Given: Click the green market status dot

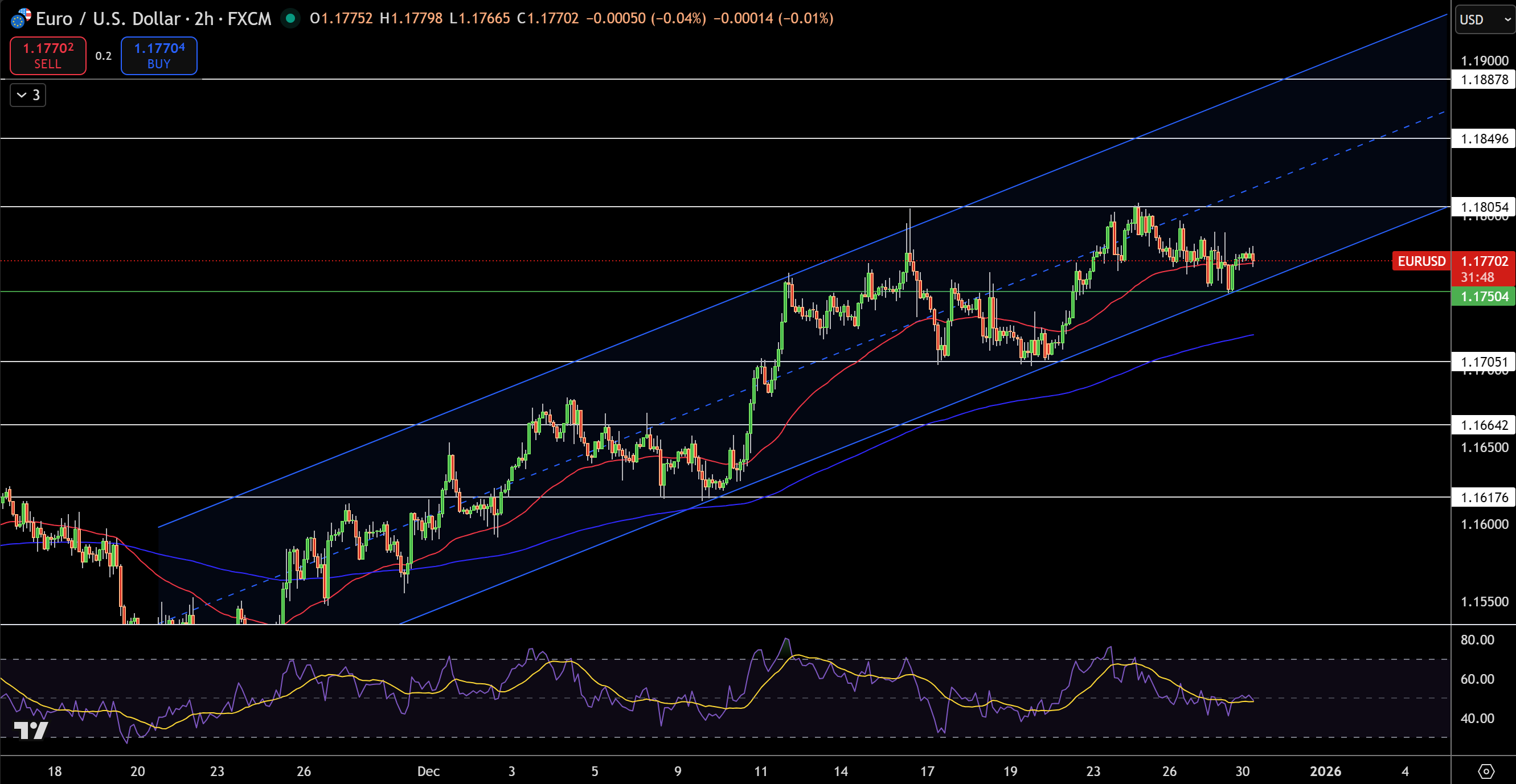Looking at the screenshot, I should coord(290,18).
